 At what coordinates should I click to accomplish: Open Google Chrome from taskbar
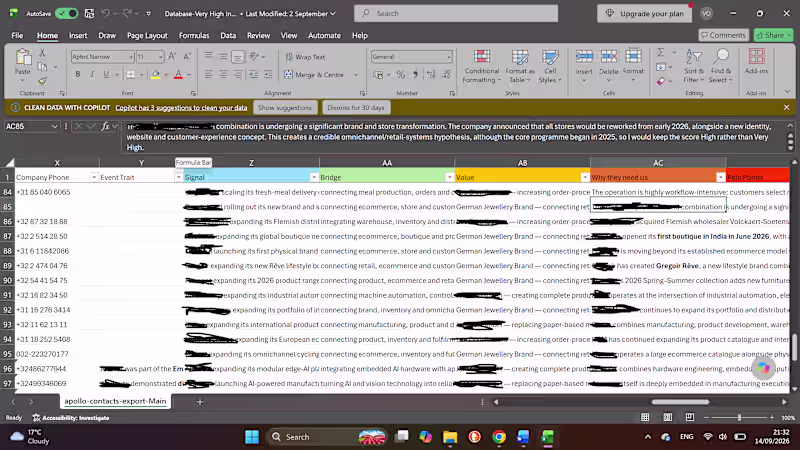click(499, 437)
